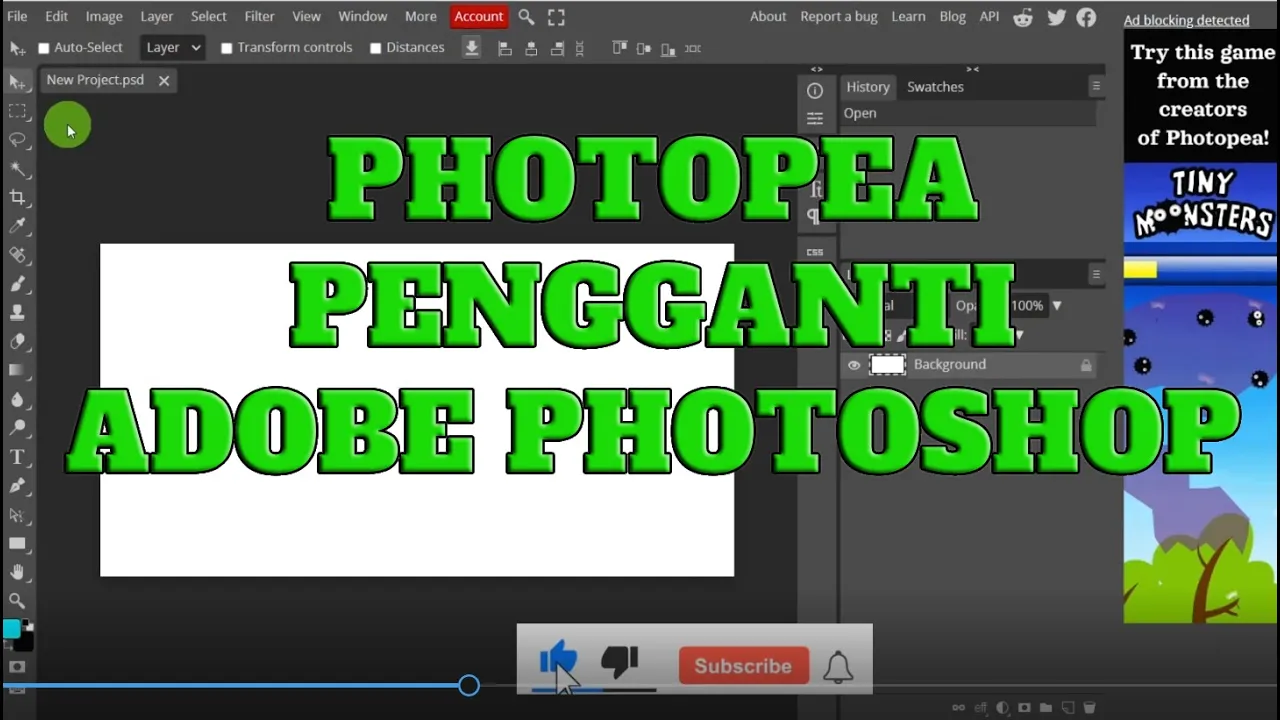Open the Layers panel options menu

1096,273
